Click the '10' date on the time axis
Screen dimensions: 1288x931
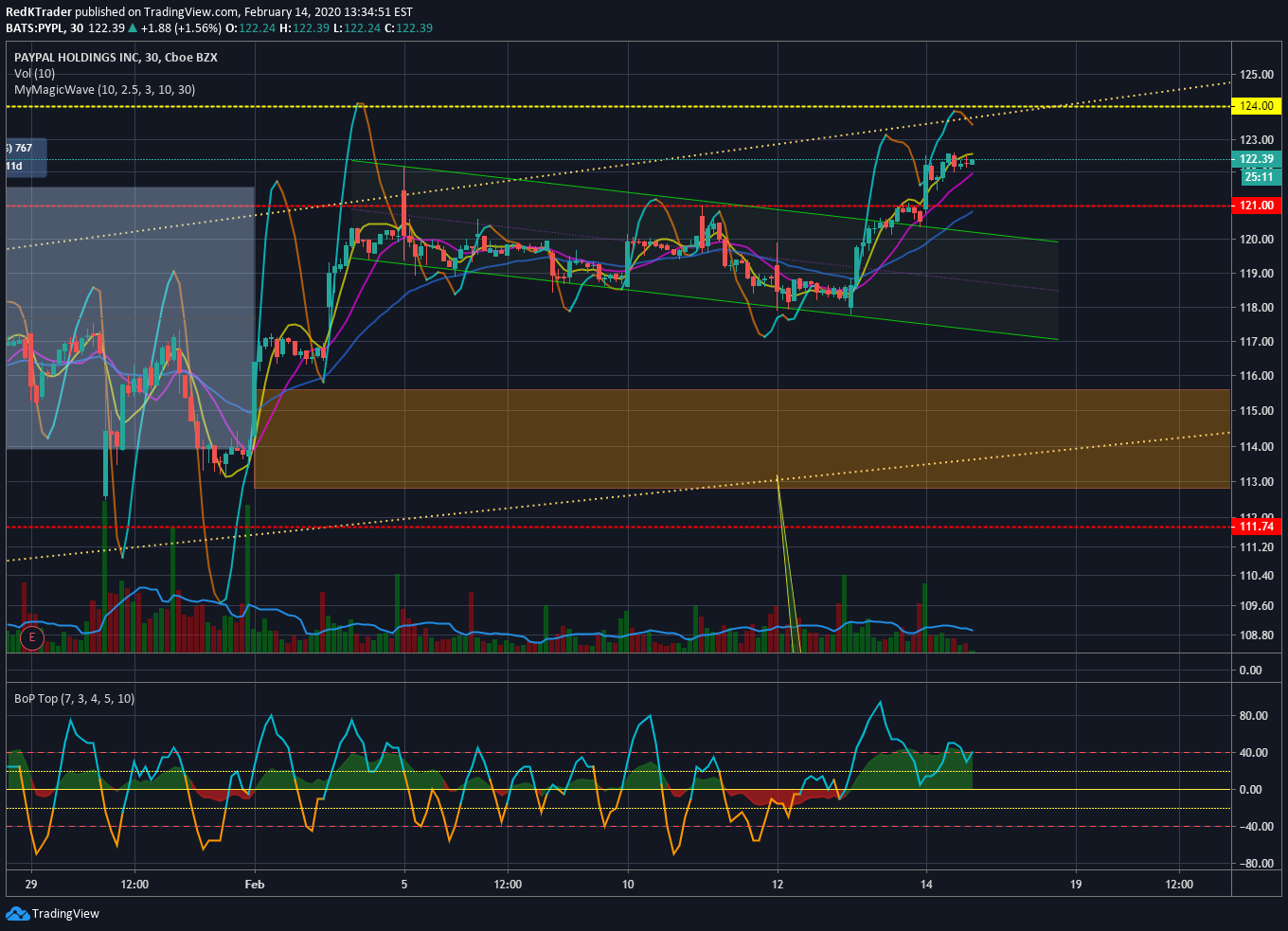point(628,885)
